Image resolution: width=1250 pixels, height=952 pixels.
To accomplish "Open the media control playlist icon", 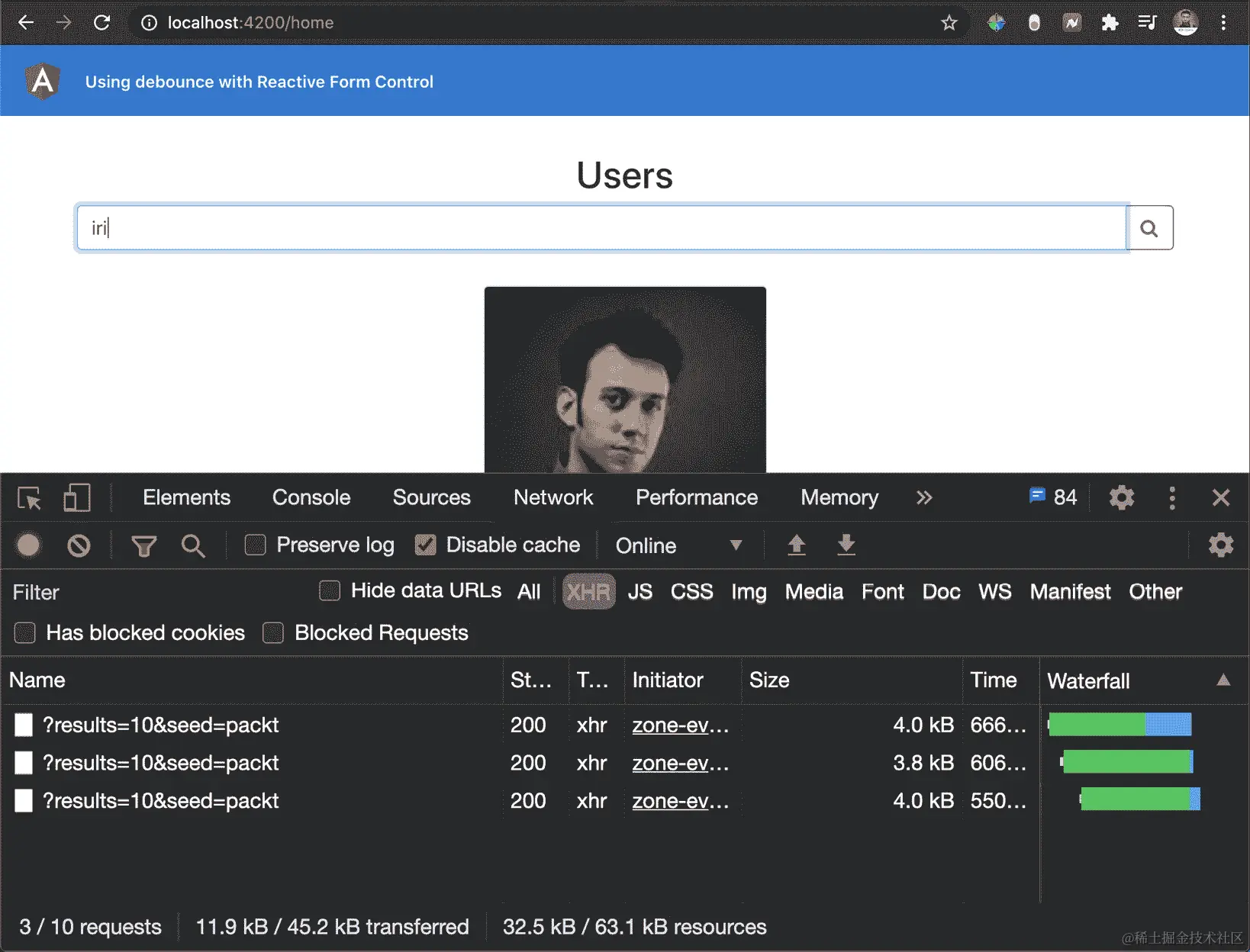I will coord(1147,23).
